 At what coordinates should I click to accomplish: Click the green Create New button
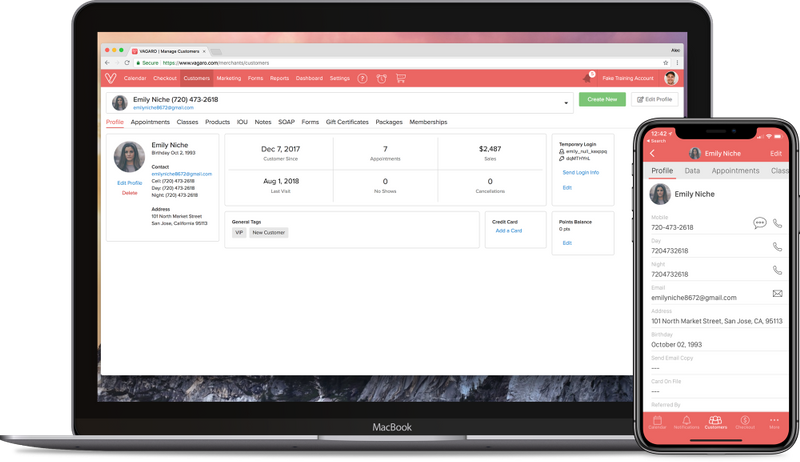point(602,99)
